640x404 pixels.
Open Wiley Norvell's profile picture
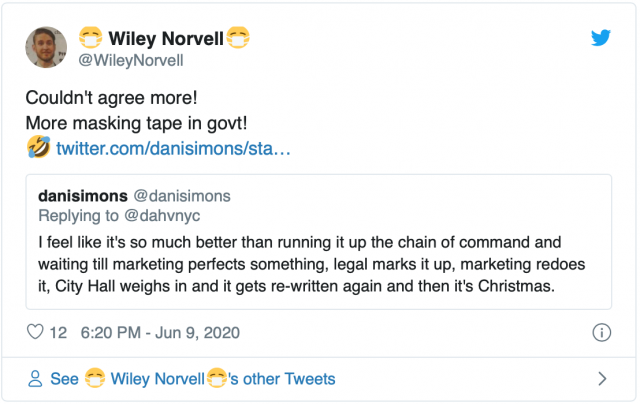click(x=47, y=47)
